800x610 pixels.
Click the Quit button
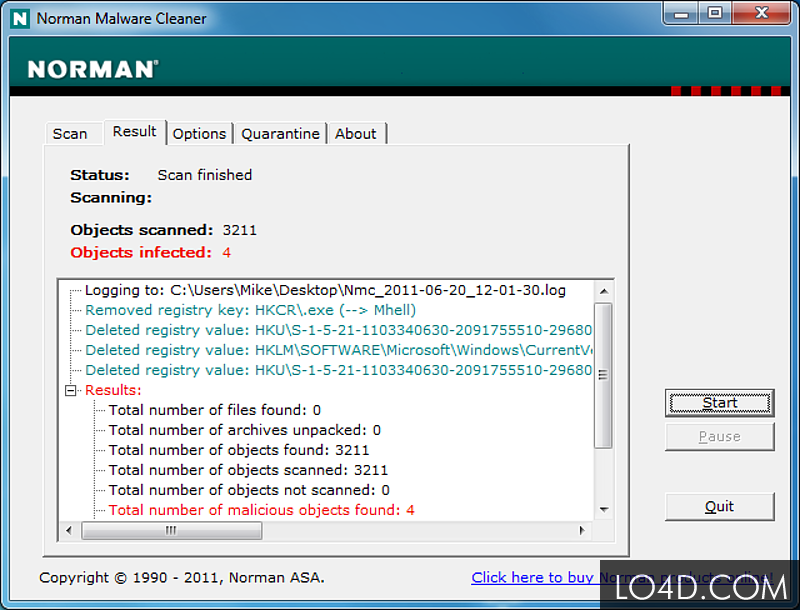click(719, 506)
